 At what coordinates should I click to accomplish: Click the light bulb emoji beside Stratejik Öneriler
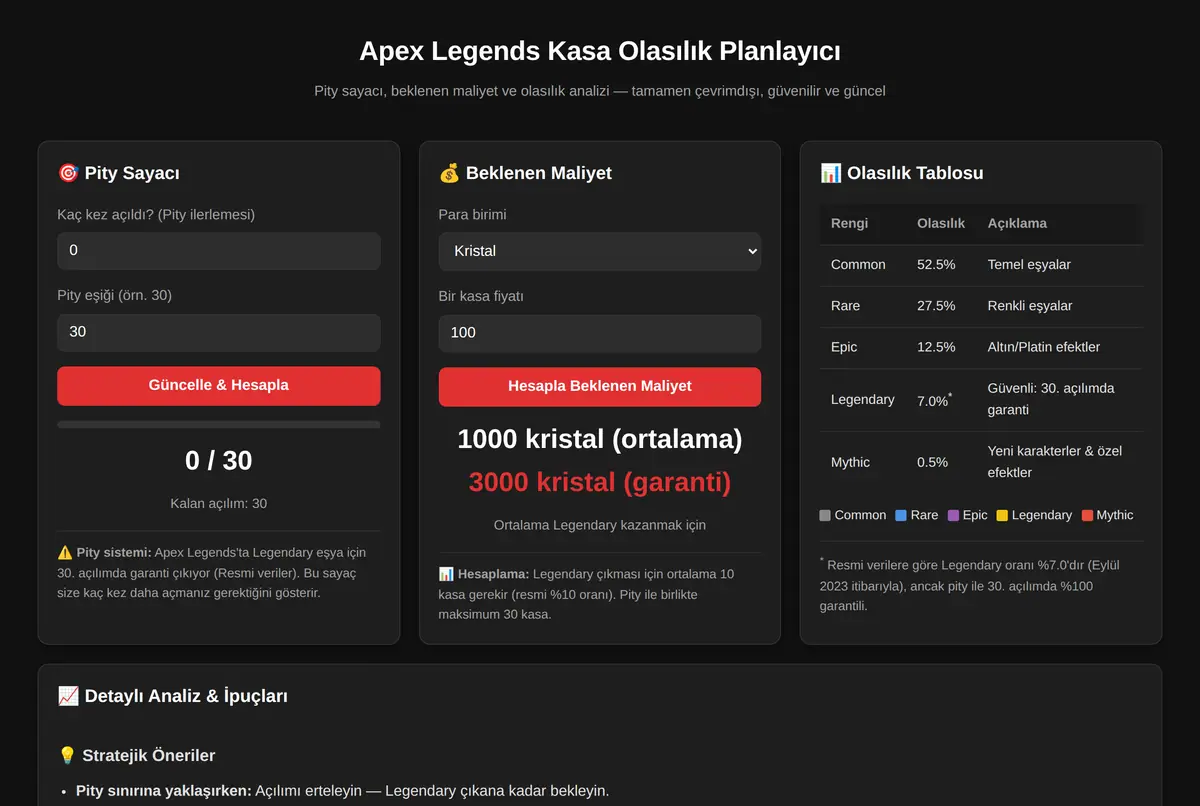[68, 755]
